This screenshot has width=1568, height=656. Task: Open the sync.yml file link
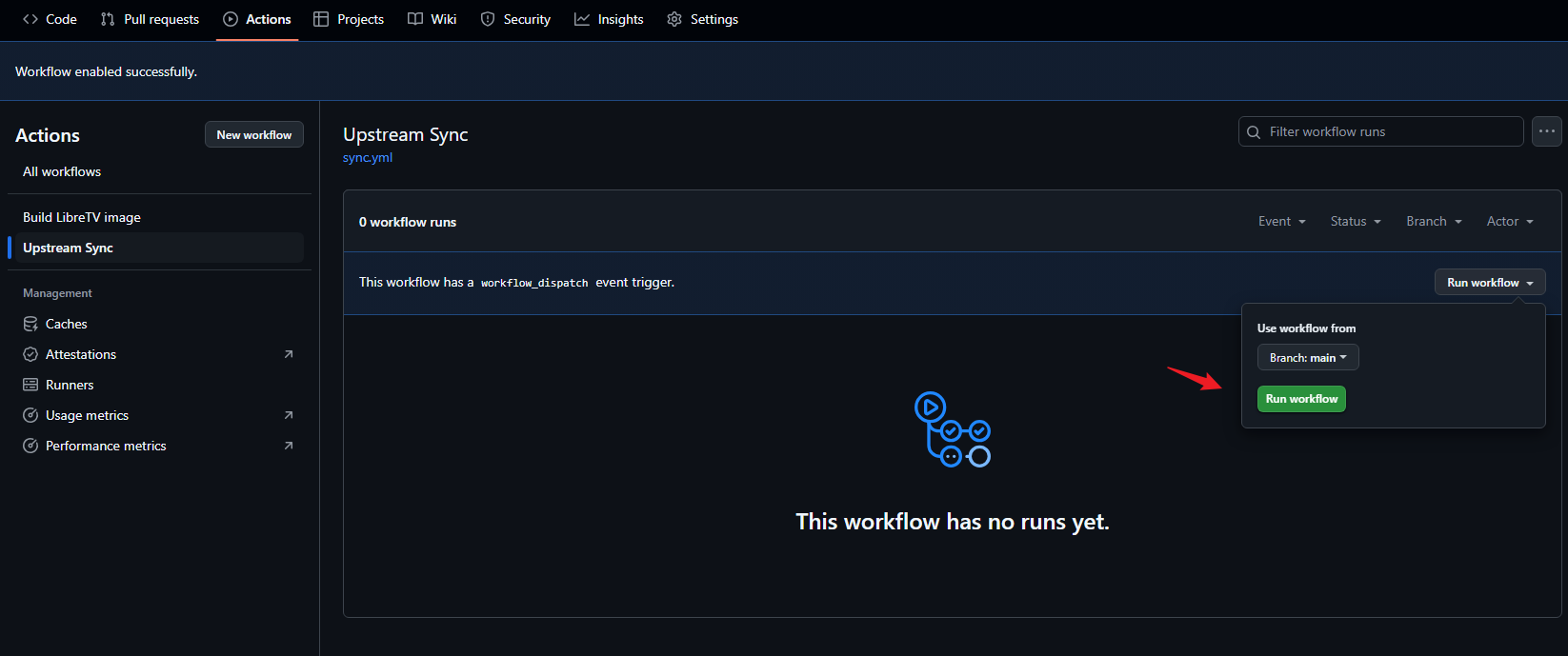click(368, 158)
